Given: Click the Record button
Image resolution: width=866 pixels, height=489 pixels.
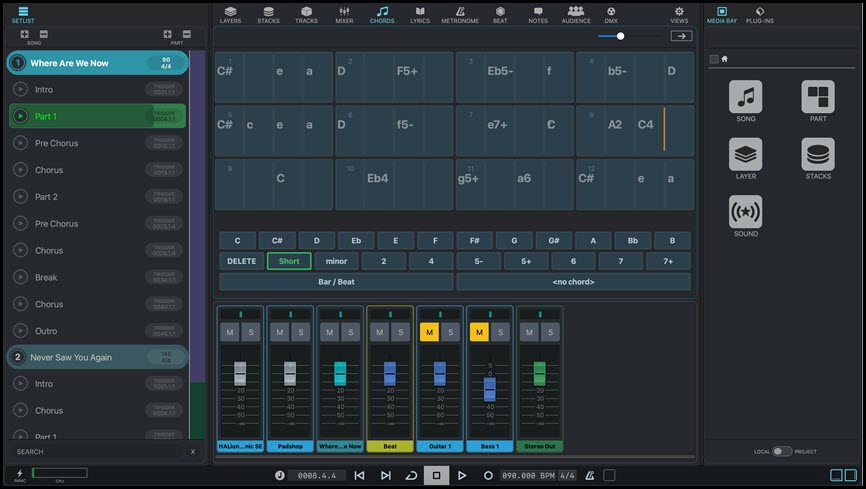Looking at the screenshot, I should tap(488, 475).
